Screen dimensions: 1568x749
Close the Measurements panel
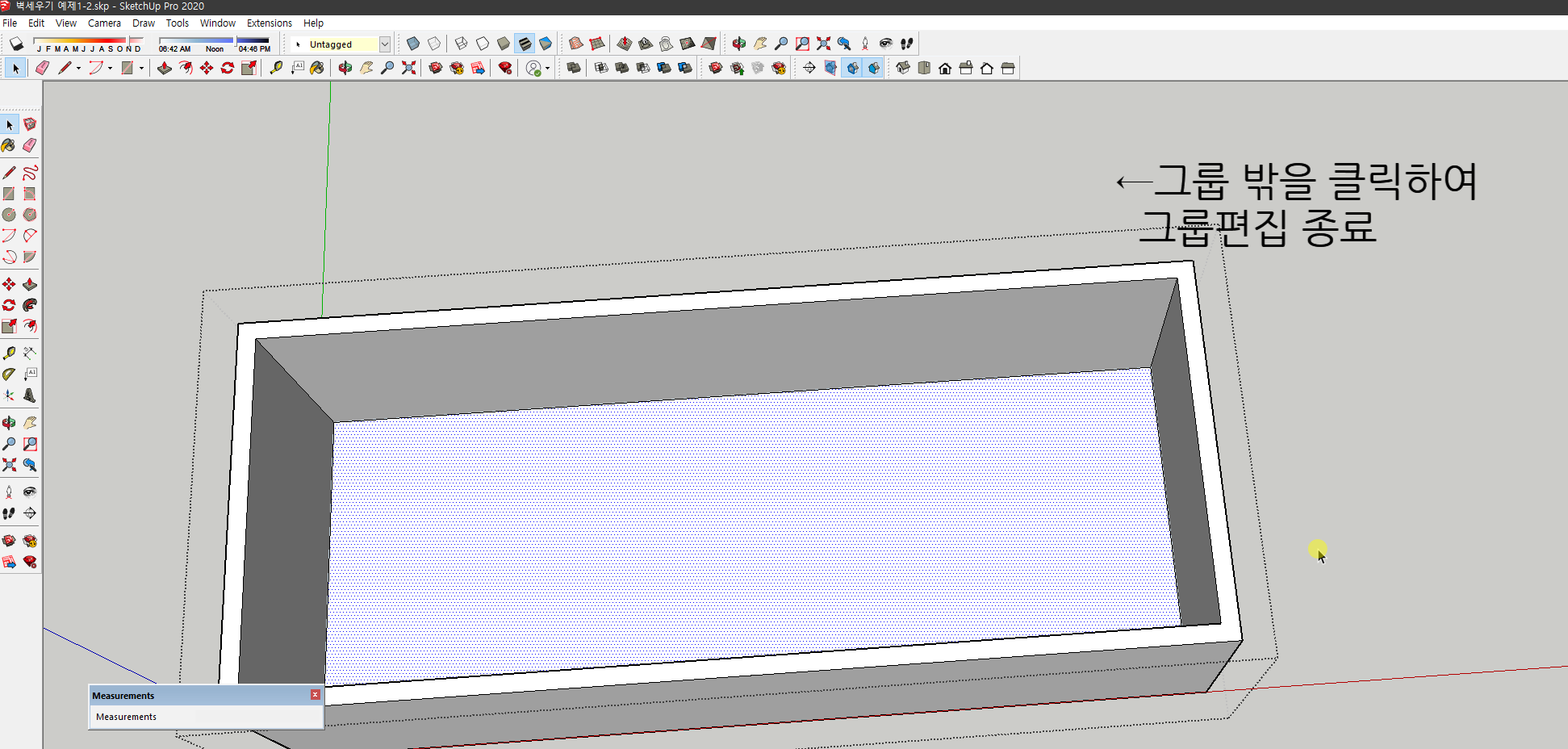click(x=316, y=695)
